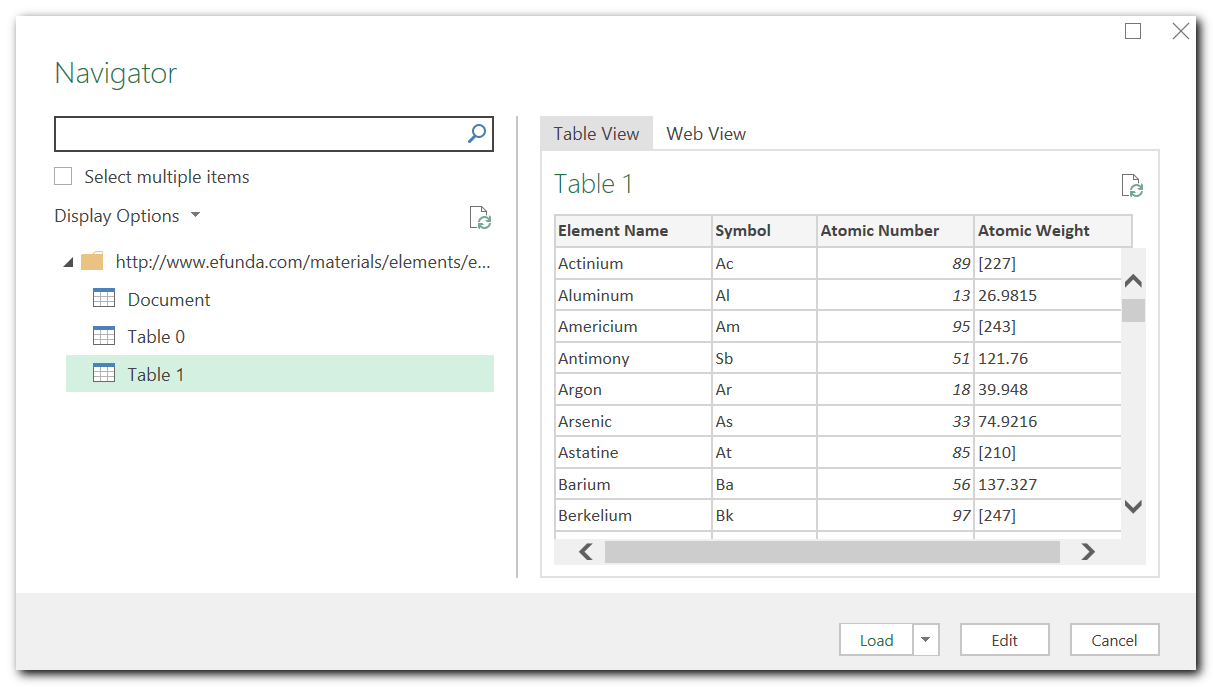Select Table 0 in the navigator tree
The width and height of the screenshot is (1213, 687).
(x=157, y=336)
